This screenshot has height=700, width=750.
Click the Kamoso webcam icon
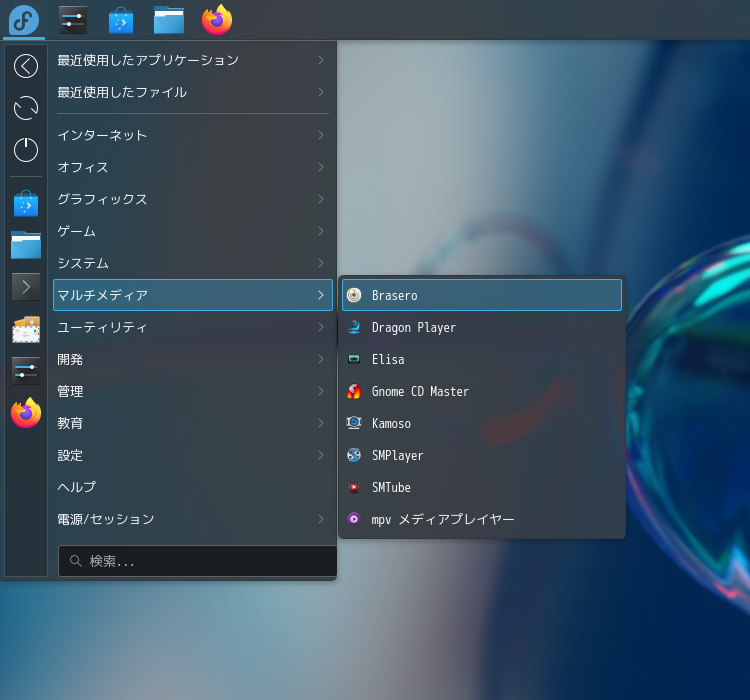(x=354, y=423)
